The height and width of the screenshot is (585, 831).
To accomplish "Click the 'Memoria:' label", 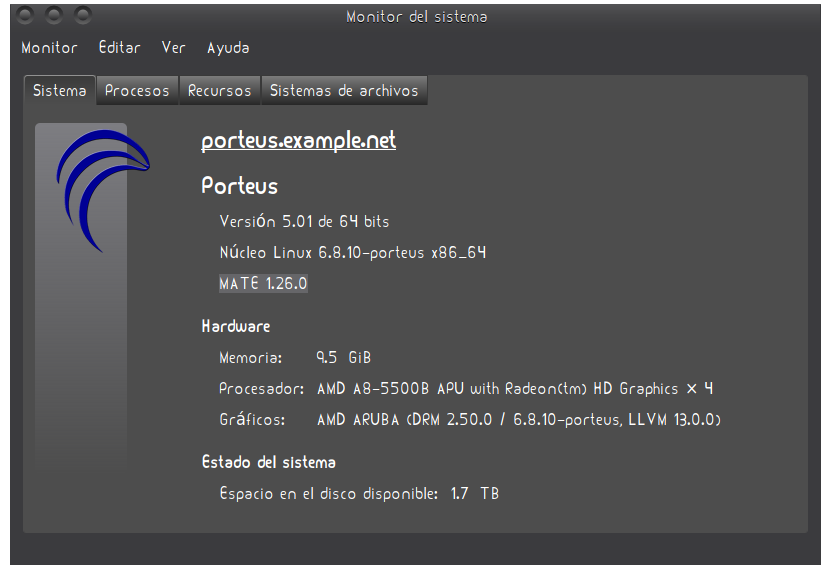I will (x=251, y=358).
